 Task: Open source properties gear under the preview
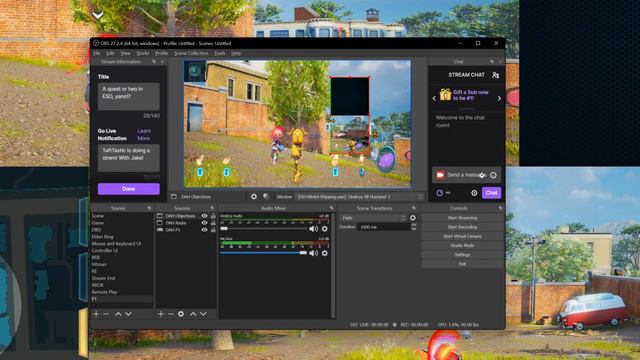pos(254,196)
